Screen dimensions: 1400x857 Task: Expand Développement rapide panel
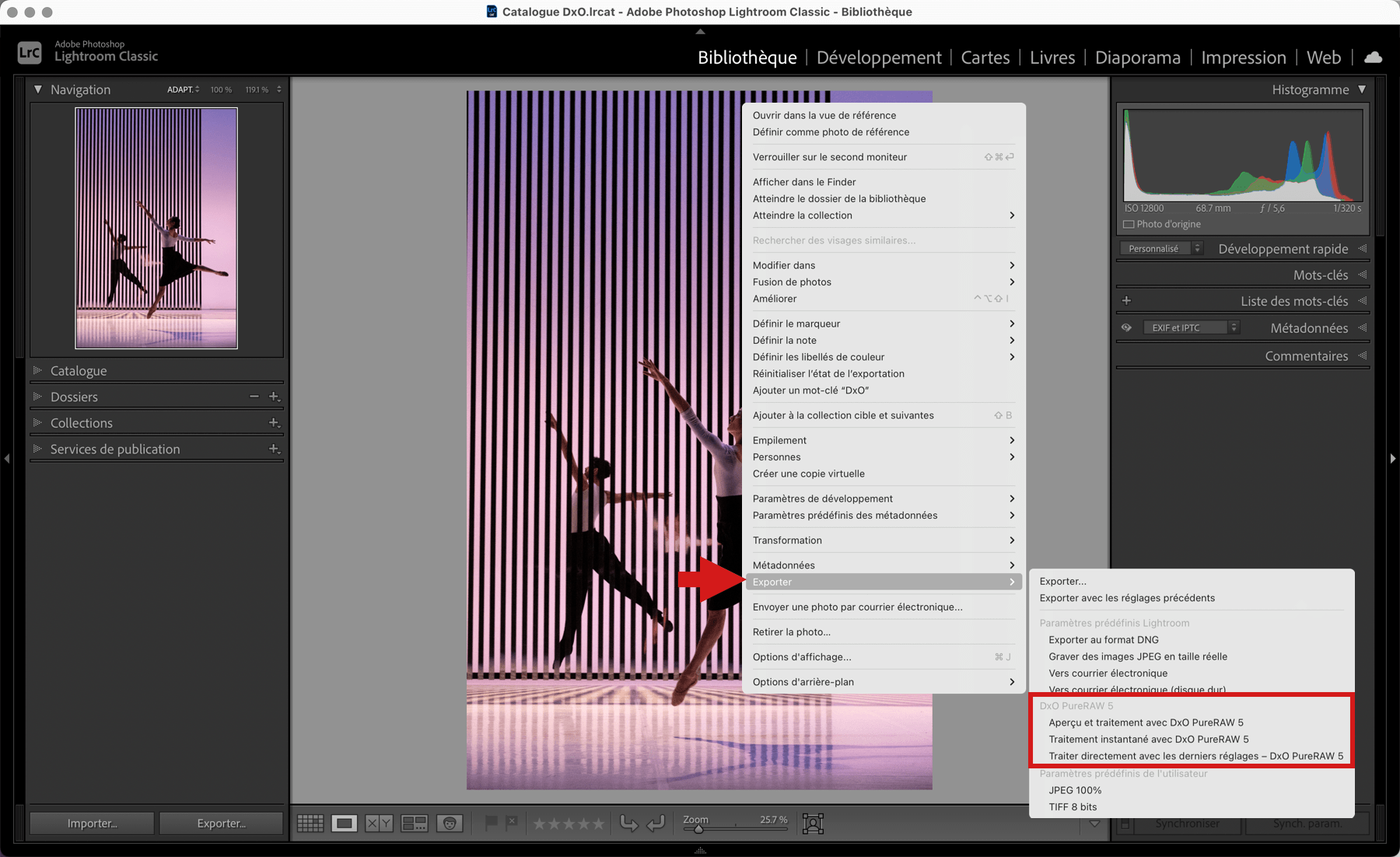pyautogui.click(x=1362, y=249)
